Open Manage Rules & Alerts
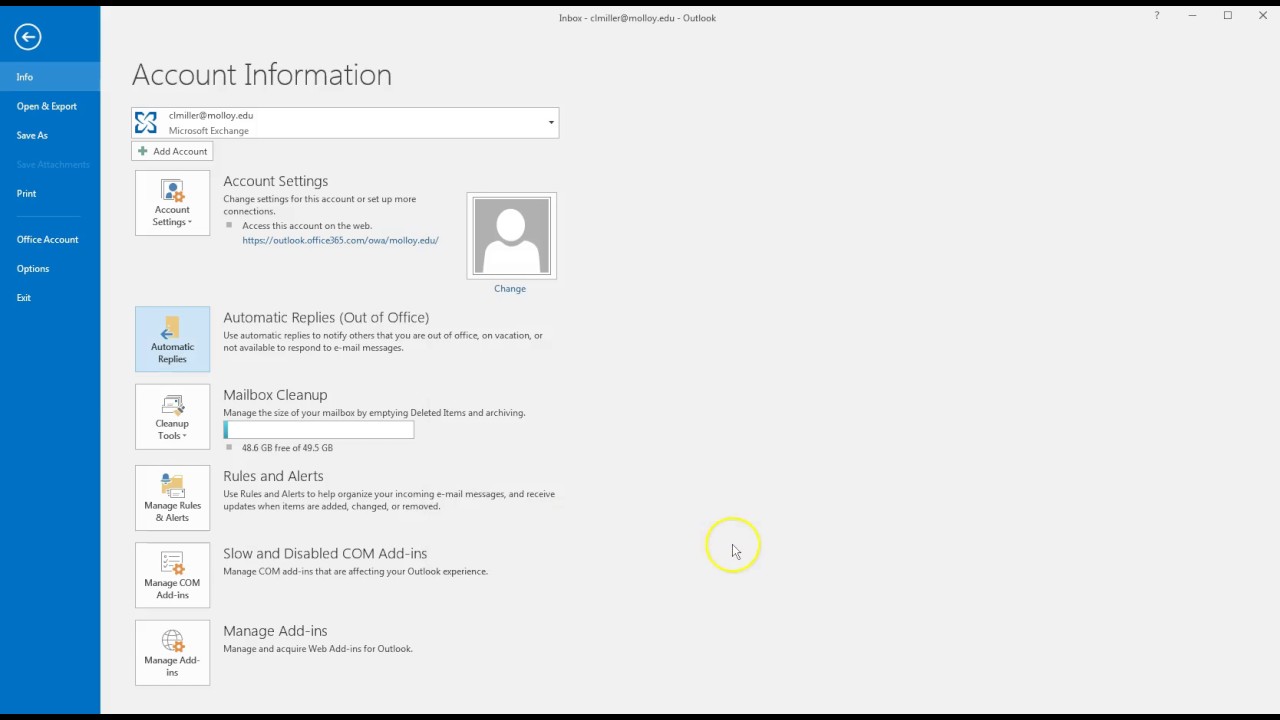Viewport: 1280px width, 720px height. 172,498
